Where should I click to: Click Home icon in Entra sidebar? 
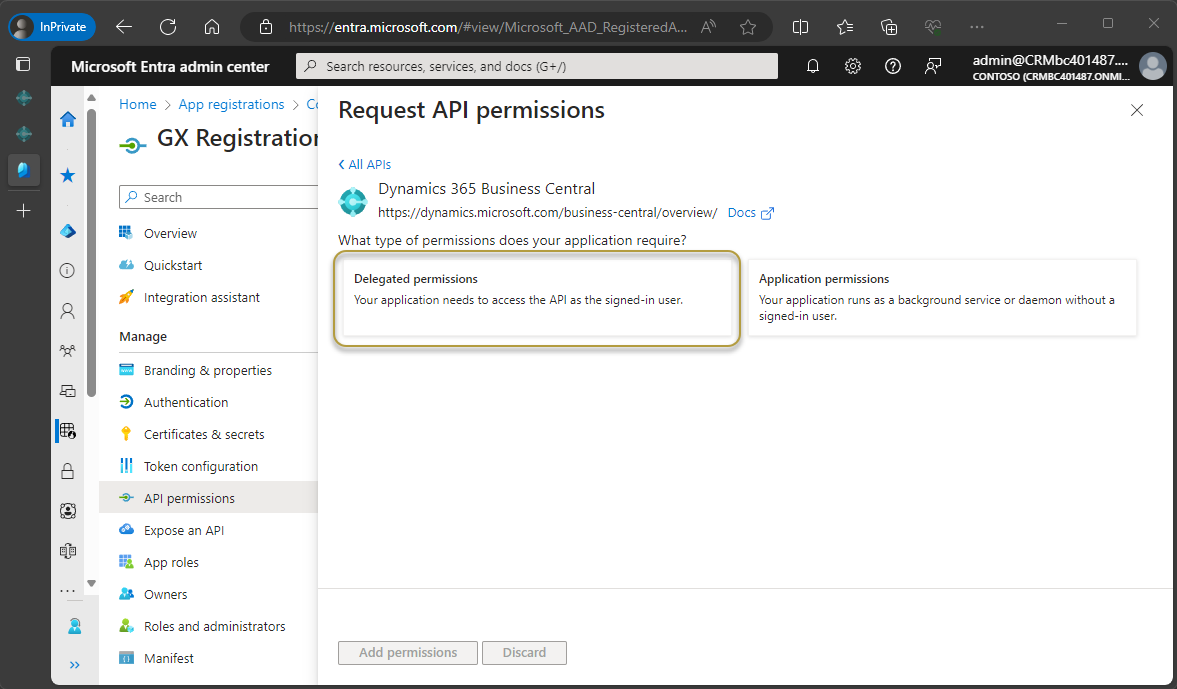[x=68, y=120]
